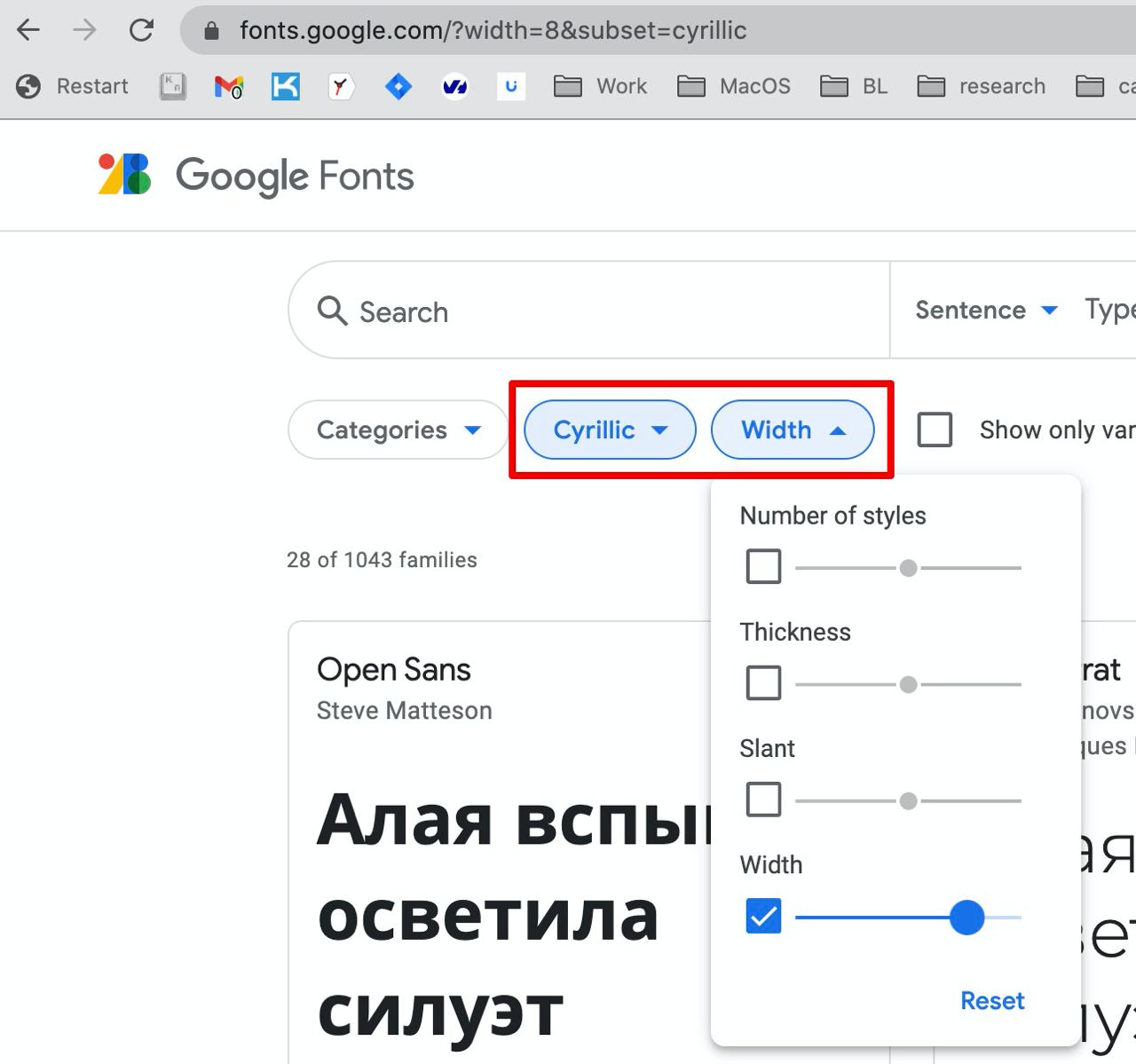Viewport: 1136px width, 1064px height.
Task: Open the Restart bookmark
Action: click(x=72, y=86)
